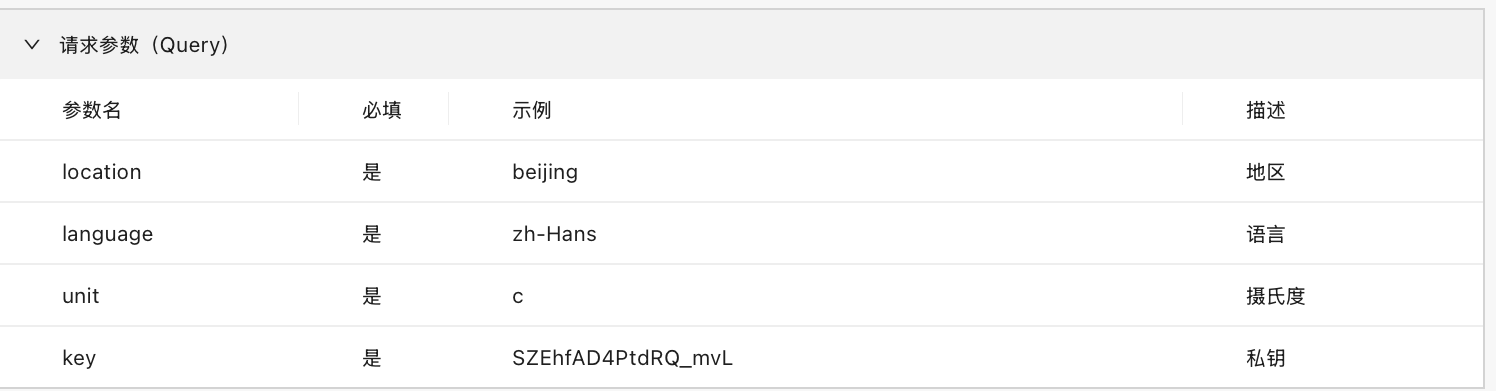Select the 描述 column header
Screen dimensions: 1496x391
point(1266,110)
